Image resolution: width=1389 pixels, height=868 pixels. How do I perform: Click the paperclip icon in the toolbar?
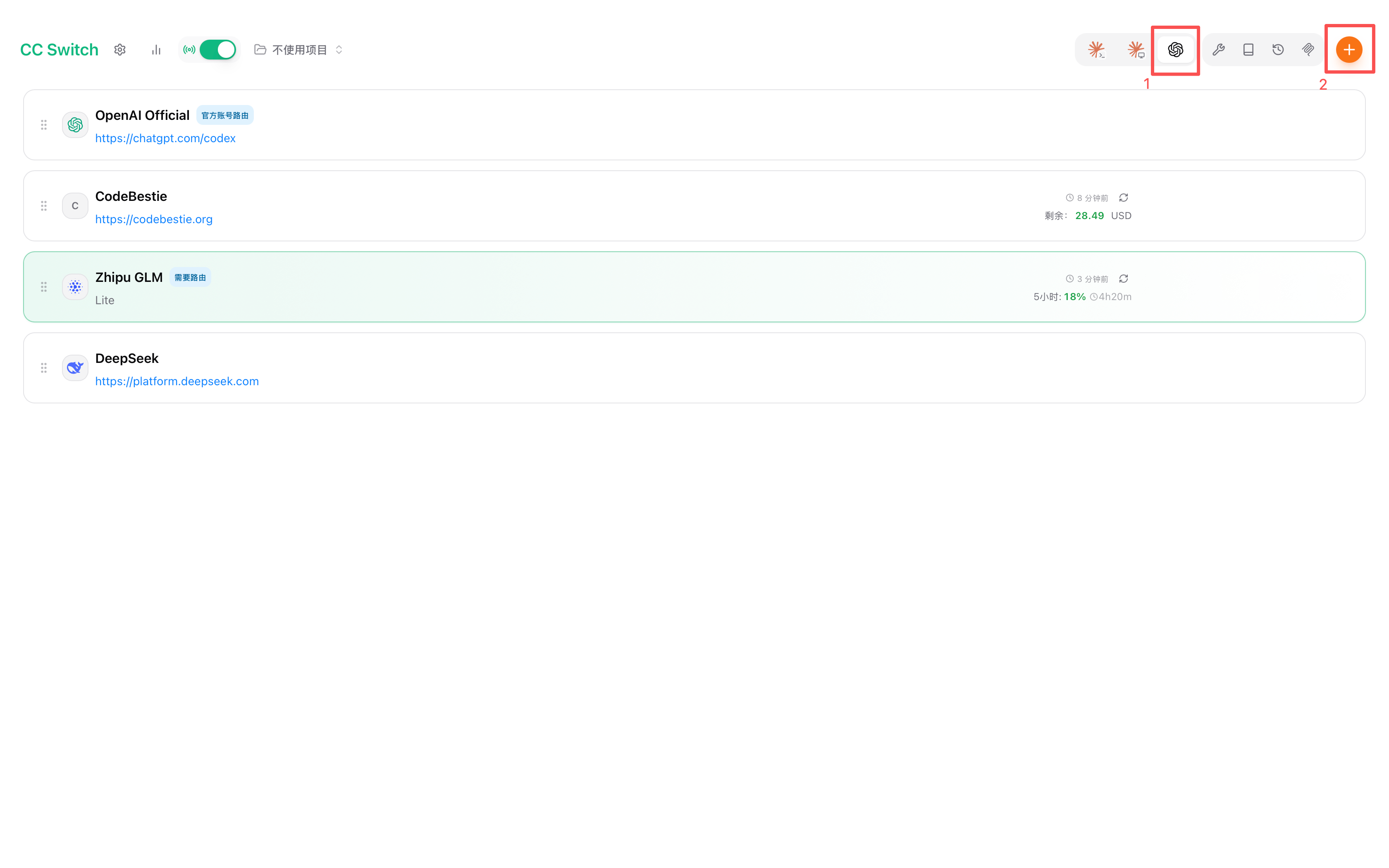pyautogui.click(x=1308, y=50)
